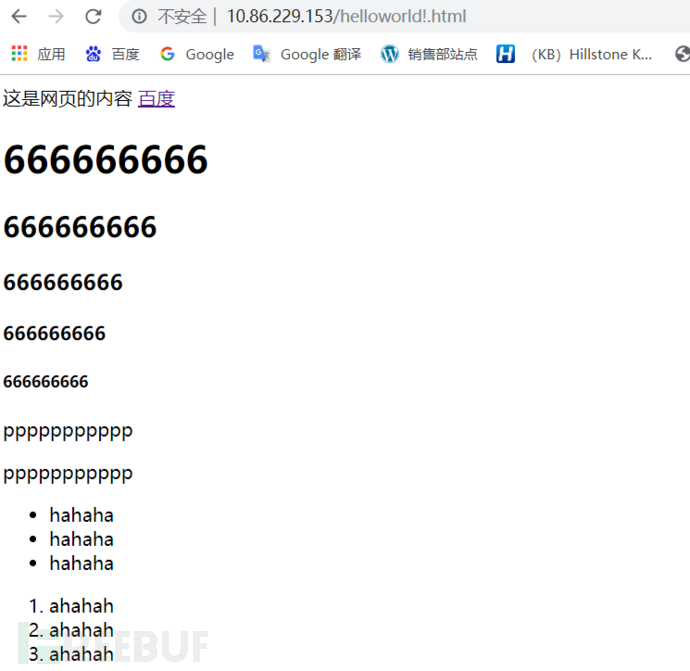Click the Hillstone H bookmark icon

pyautogui.click(x=505, y=54)
